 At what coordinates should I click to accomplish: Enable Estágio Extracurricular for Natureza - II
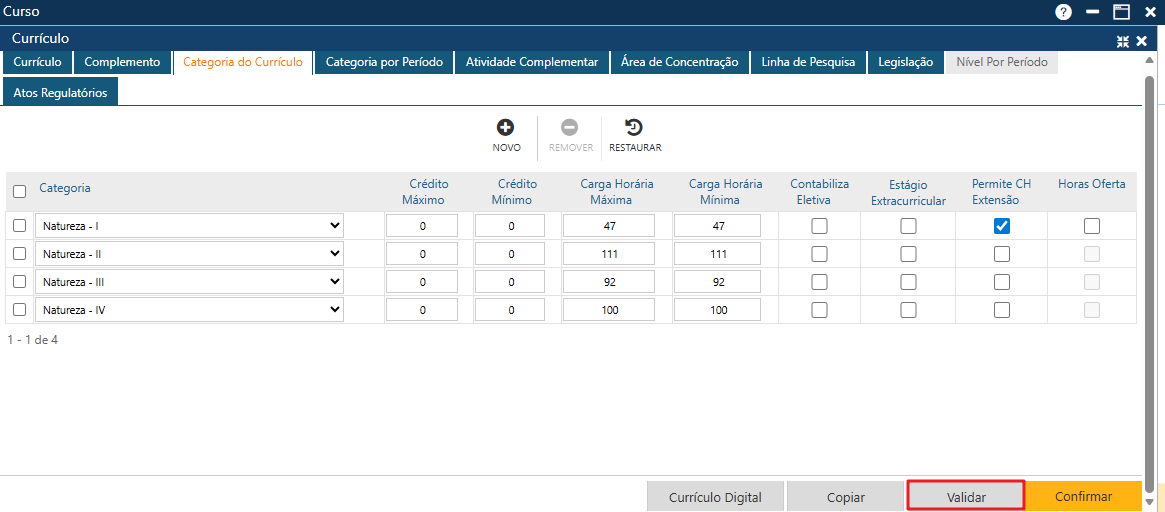(908, 254)
